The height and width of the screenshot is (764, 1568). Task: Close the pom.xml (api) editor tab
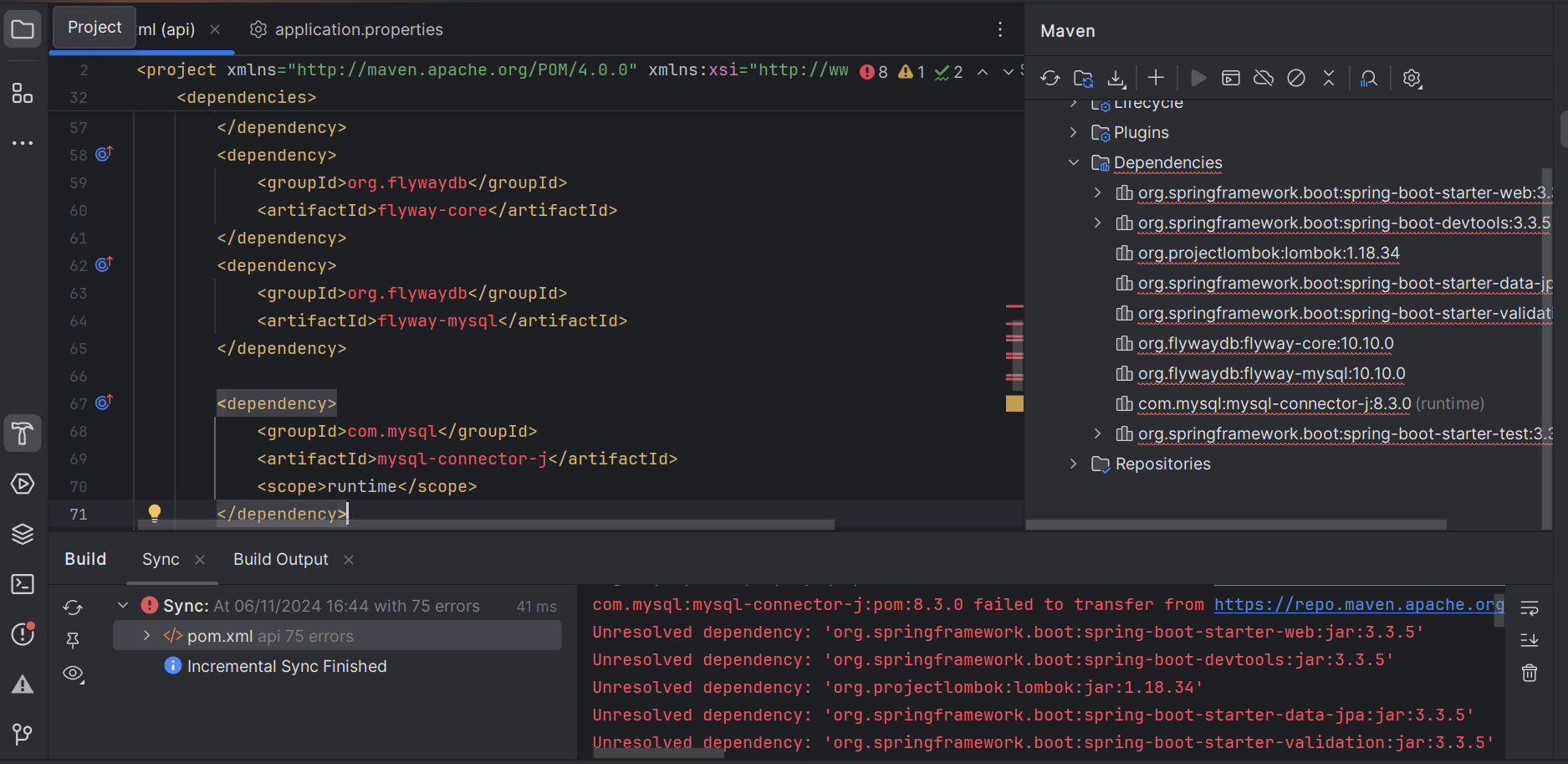pyautogui.click(x=215, y=29)
